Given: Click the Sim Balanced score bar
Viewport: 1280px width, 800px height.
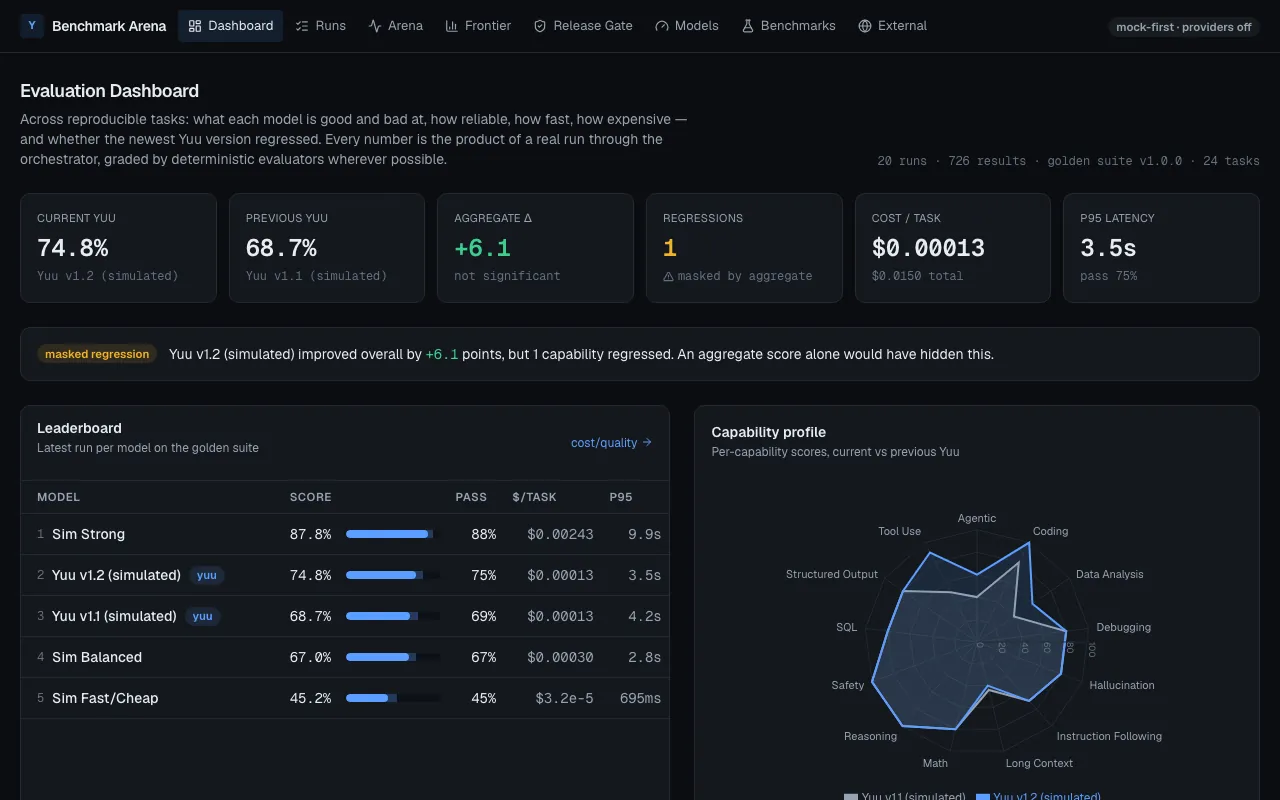Looking at the screenshot, I should click(x=393, y=657).
